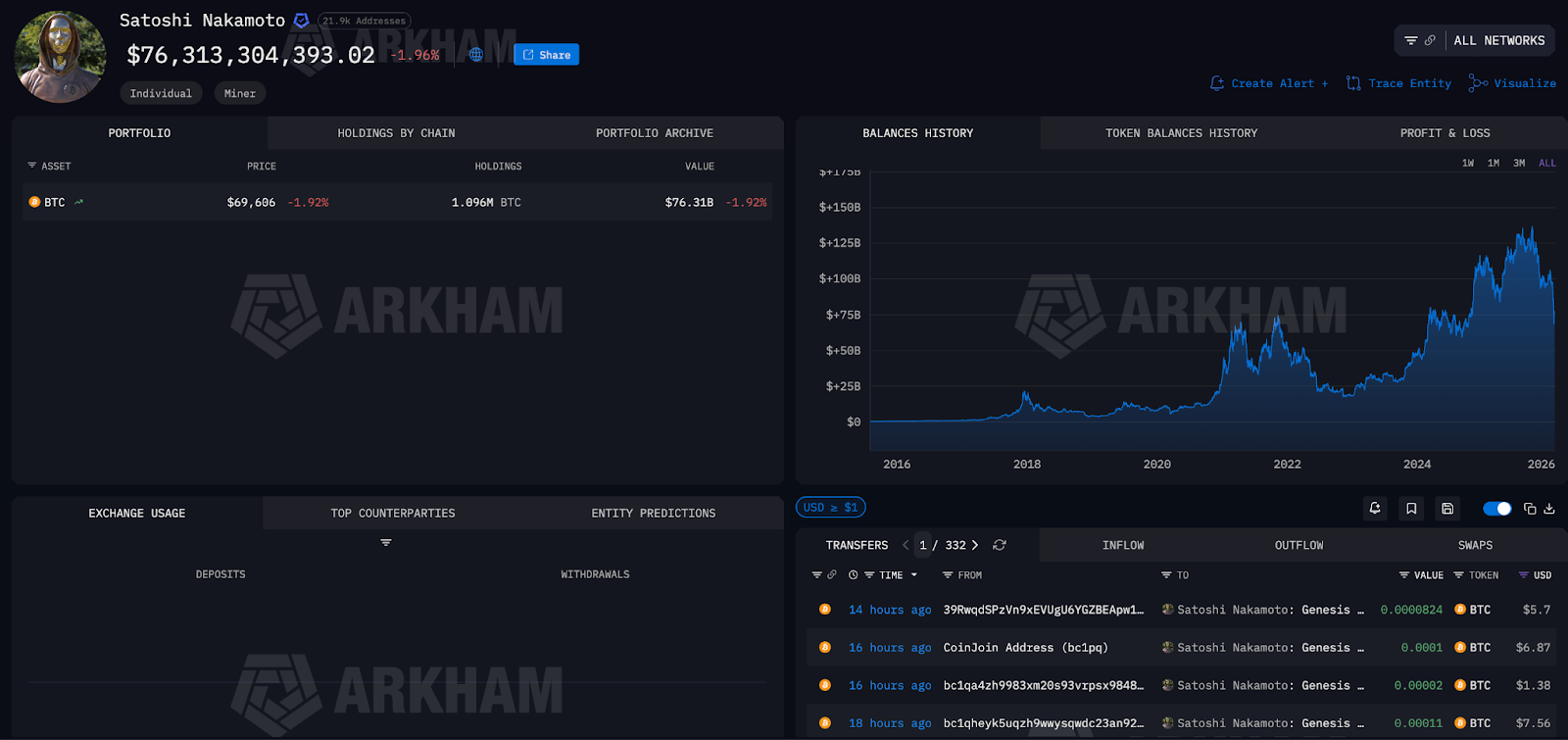This screenshot has height=740, width=1568.
Task: Open the 21.9k Addresses badge
Action: 365,21
